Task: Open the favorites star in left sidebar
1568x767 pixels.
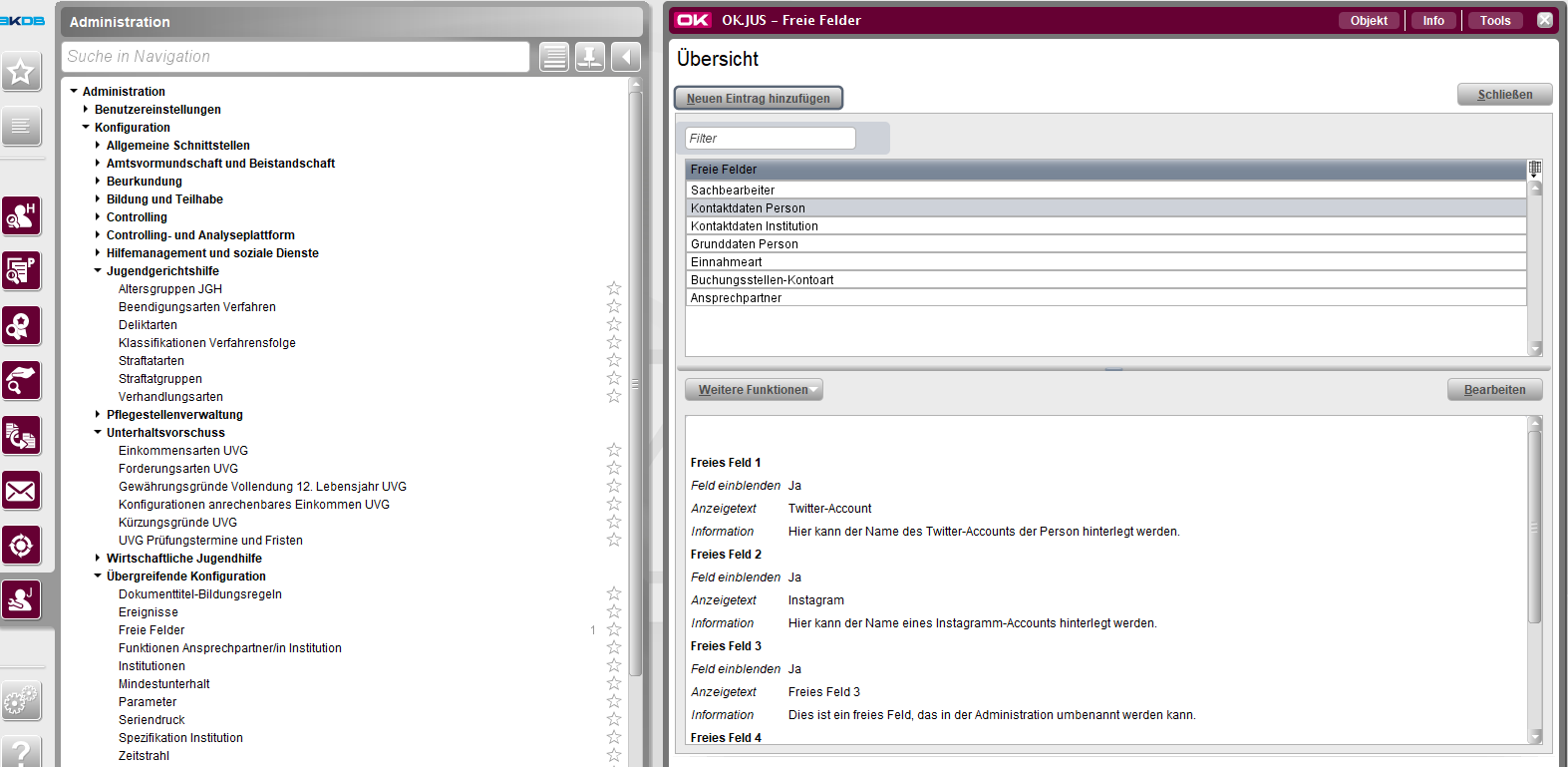Action: pyautogui.click(x=21, y=72)
